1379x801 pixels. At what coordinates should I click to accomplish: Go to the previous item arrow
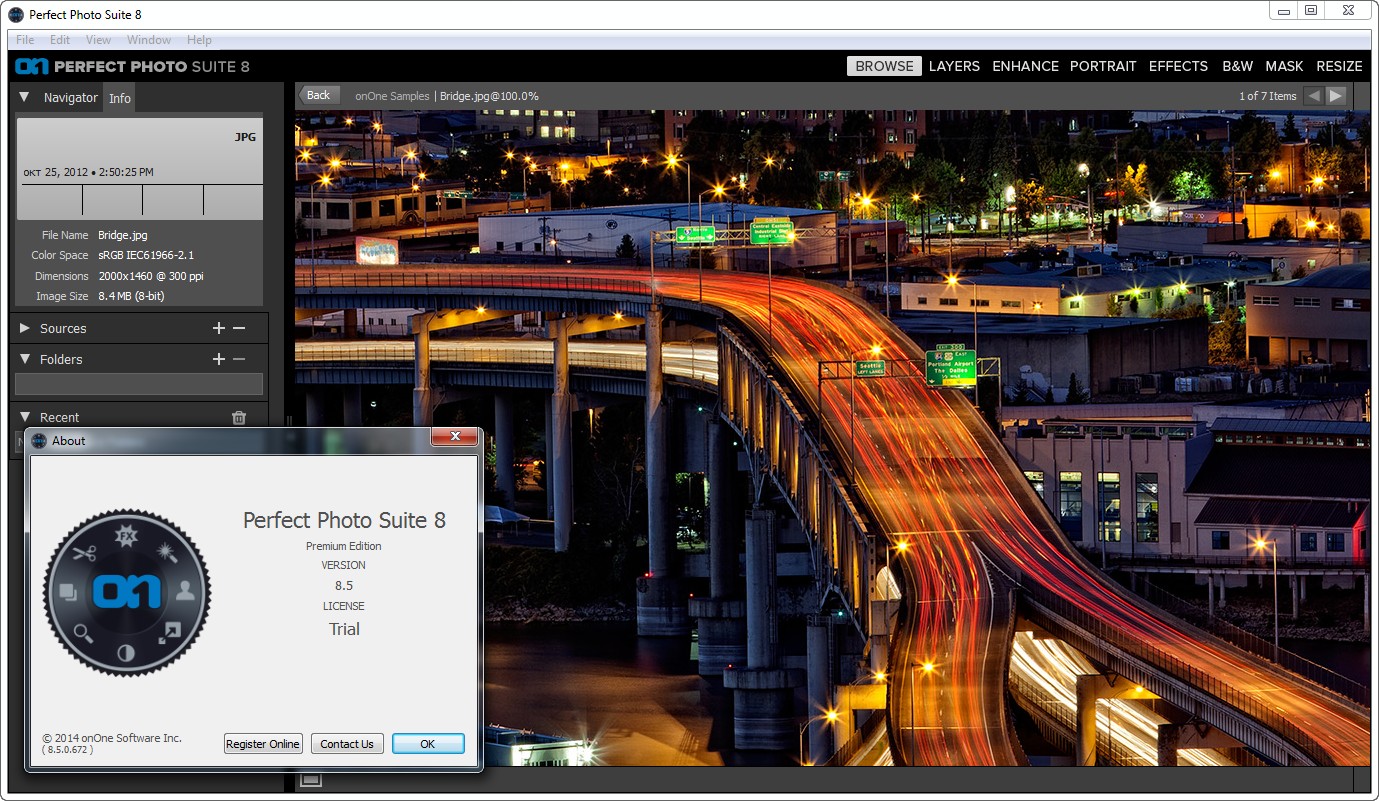[x=1313, y=96]
